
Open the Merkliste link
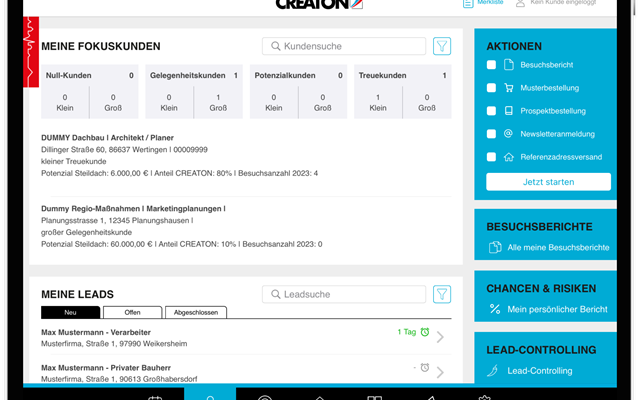pyautogui.click(x=490, y=2)
